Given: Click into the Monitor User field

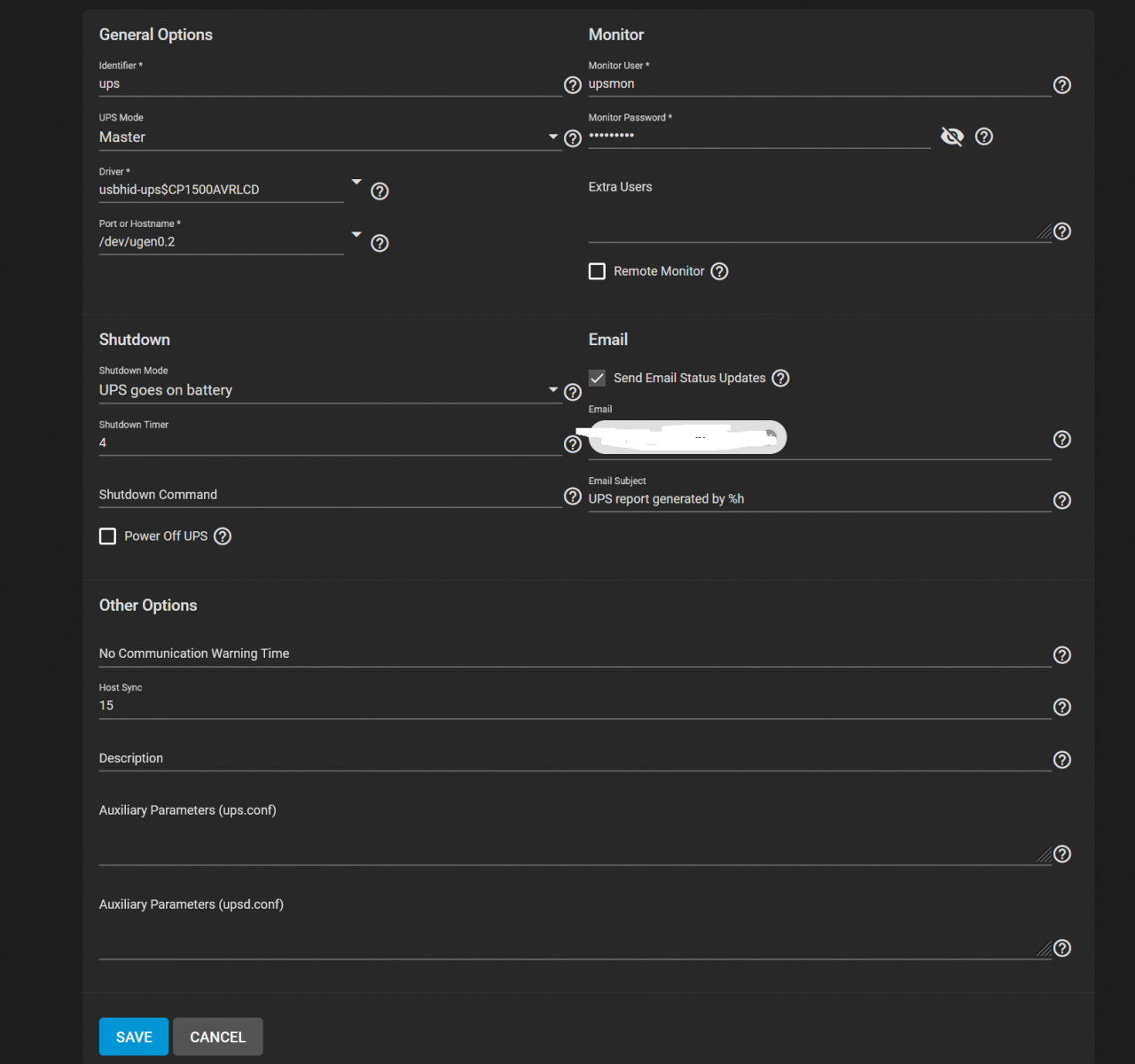Looking at the screenshot, I should pos(819,84).
